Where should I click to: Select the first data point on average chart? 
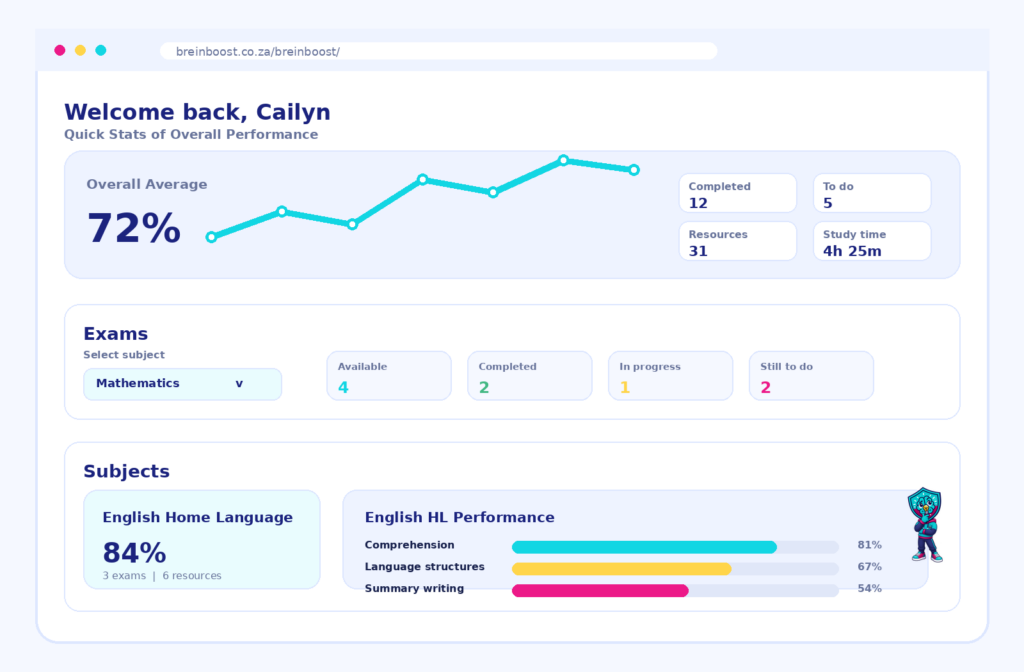[211, 237]
